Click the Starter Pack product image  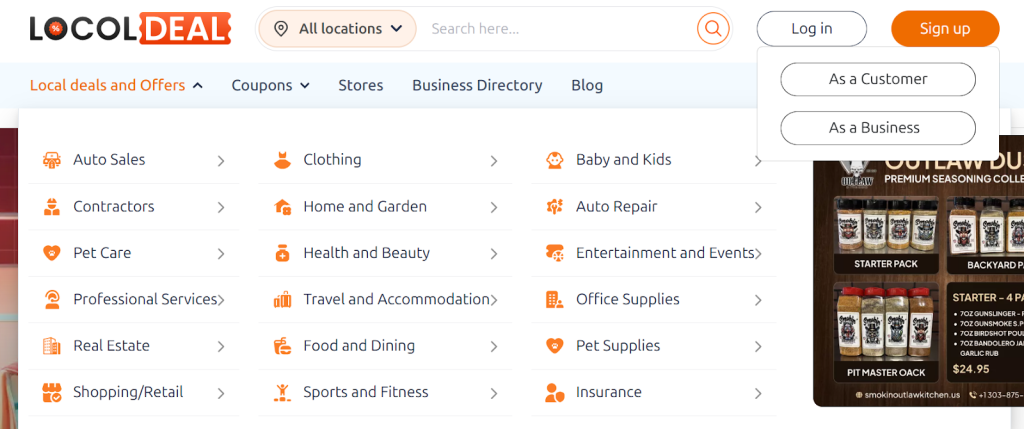(886, 234)
